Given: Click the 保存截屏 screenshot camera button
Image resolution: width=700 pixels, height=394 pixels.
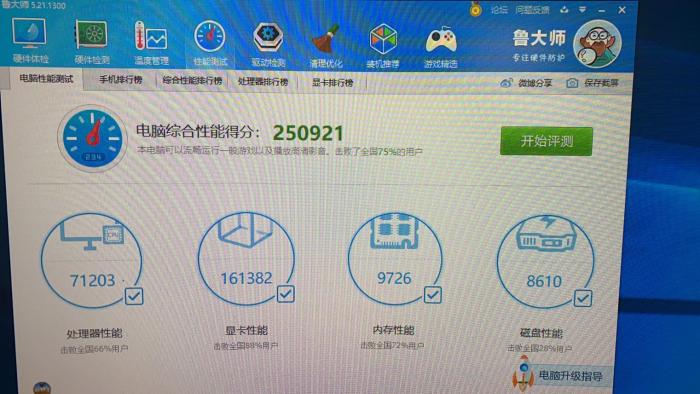Looking at the screenshot, I should [592, 83].
